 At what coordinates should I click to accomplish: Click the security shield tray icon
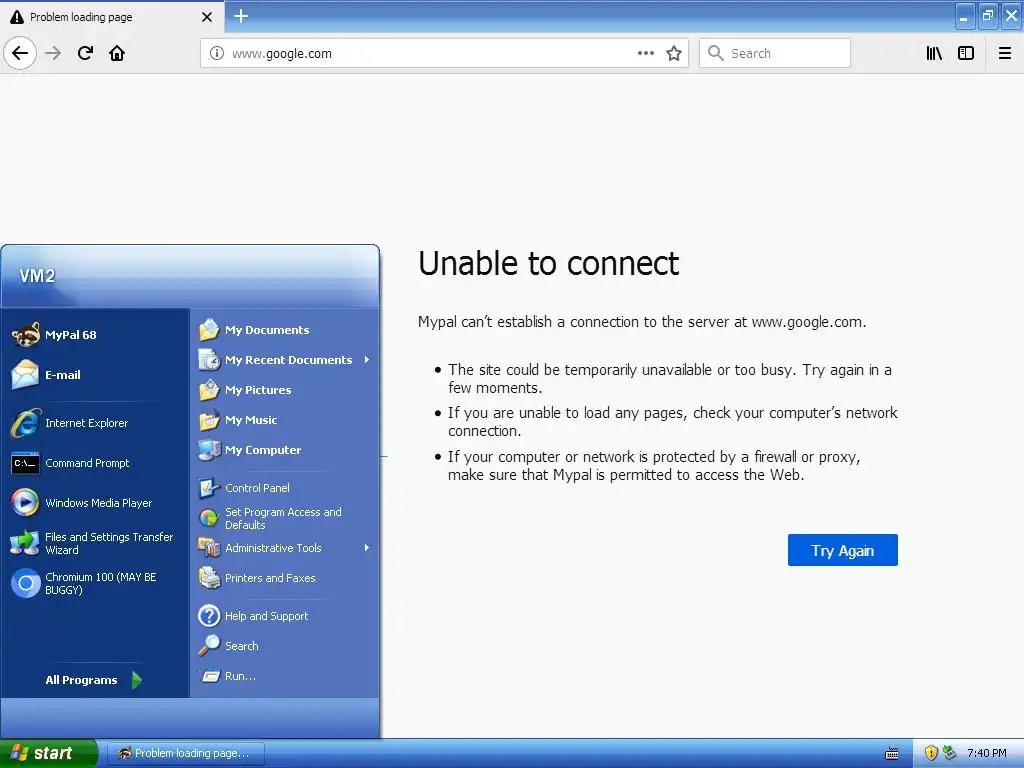[931, 753]
